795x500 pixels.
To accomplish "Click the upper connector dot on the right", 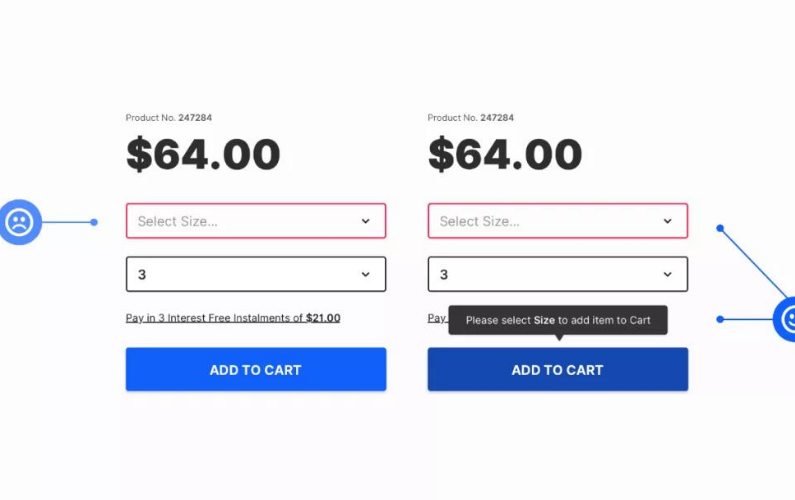I will [720, 228].
